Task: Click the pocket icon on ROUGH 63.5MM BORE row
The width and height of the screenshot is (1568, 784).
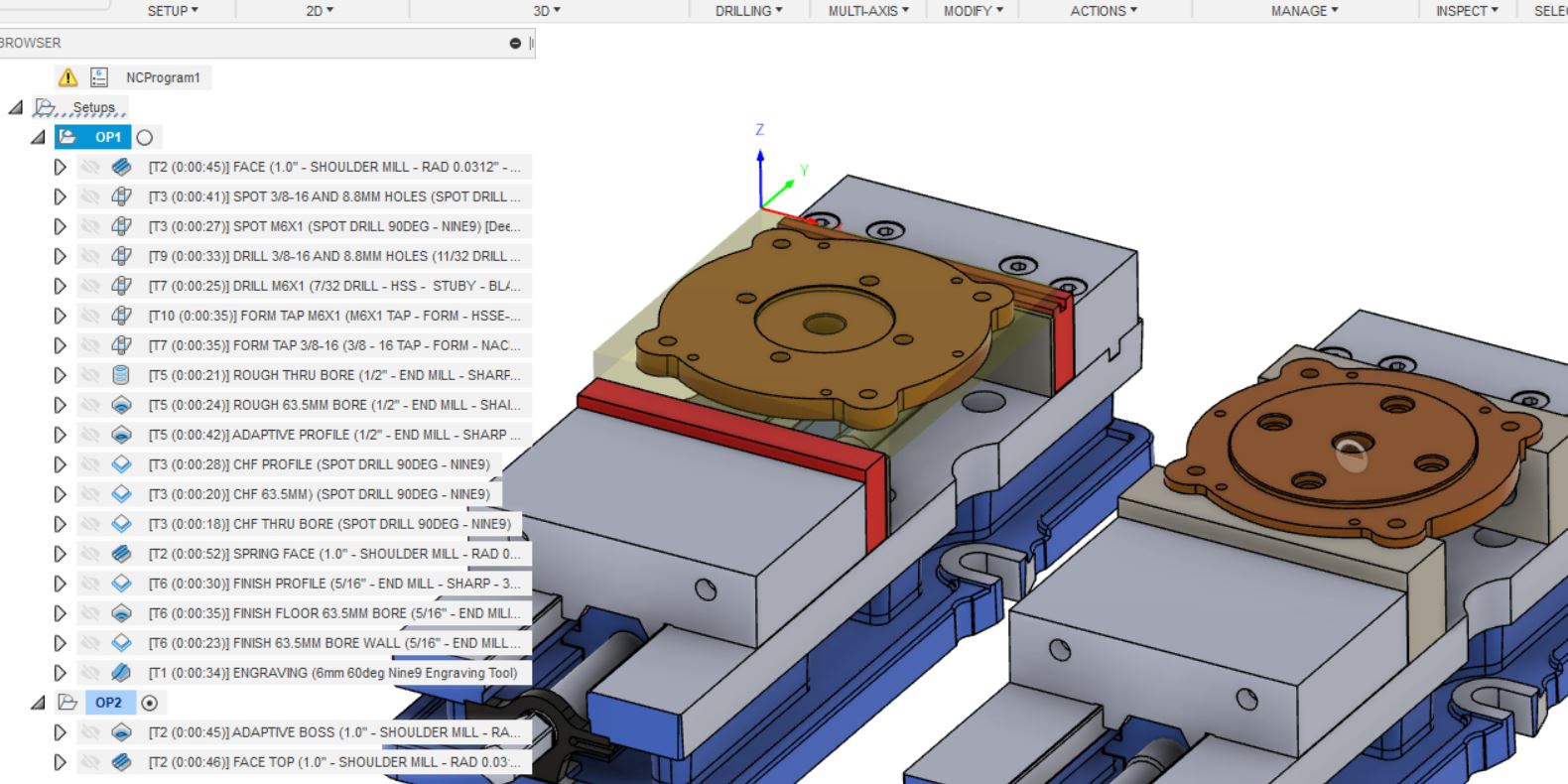Action: coord(121,405)
